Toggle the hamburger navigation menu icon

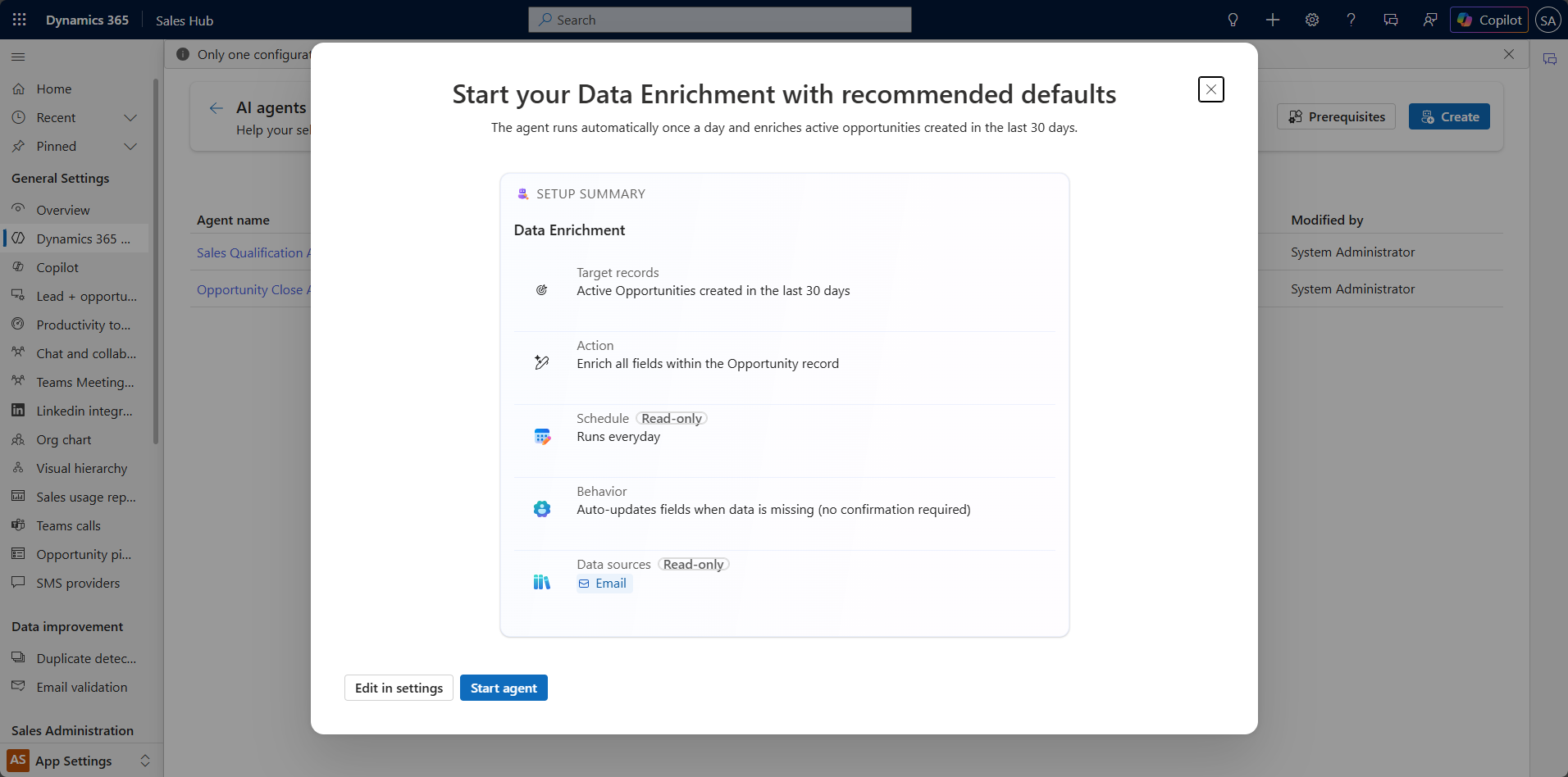click(x=18, y=57)
